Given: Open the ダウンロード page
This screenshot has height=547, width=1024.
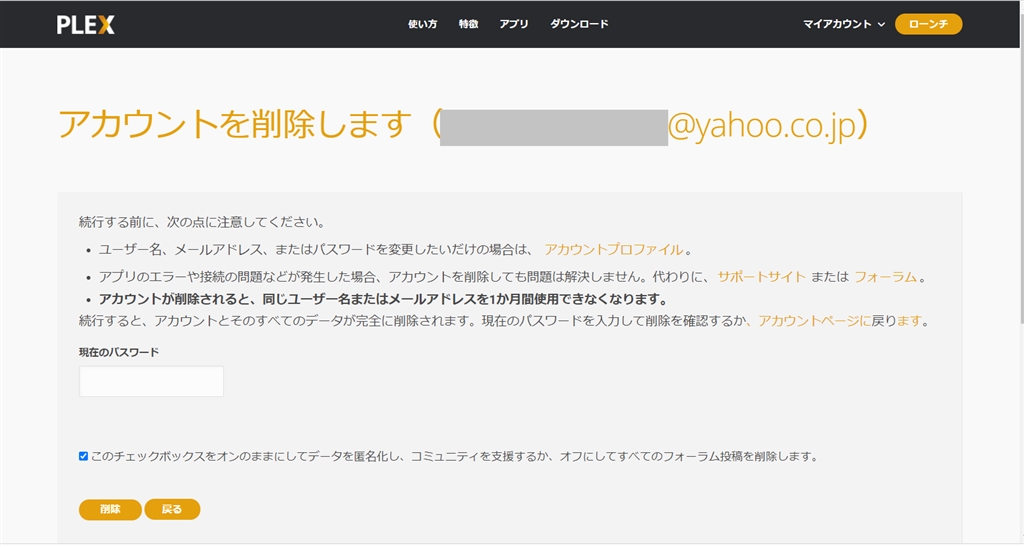Looking at the screenshot, I should [x=579, y=24].
